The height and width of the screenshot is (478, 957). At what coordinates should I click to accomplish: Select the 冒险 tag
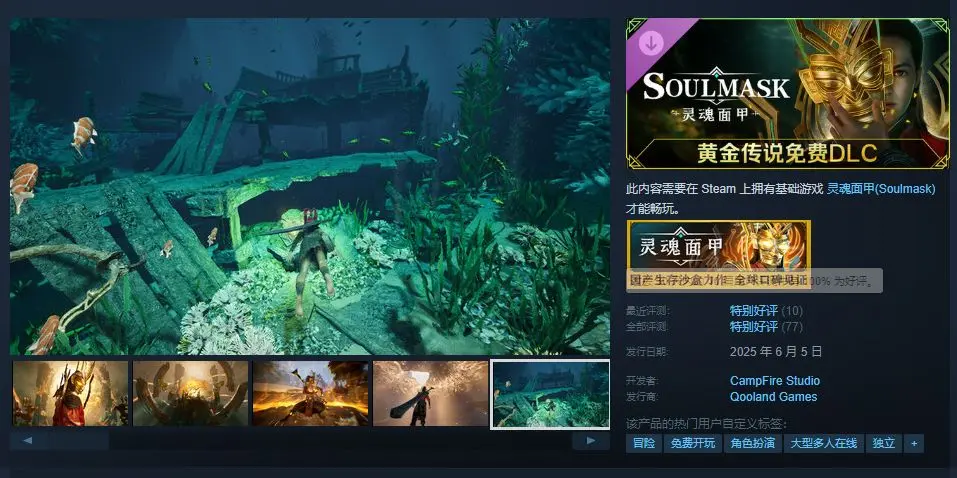coord(642,443)
